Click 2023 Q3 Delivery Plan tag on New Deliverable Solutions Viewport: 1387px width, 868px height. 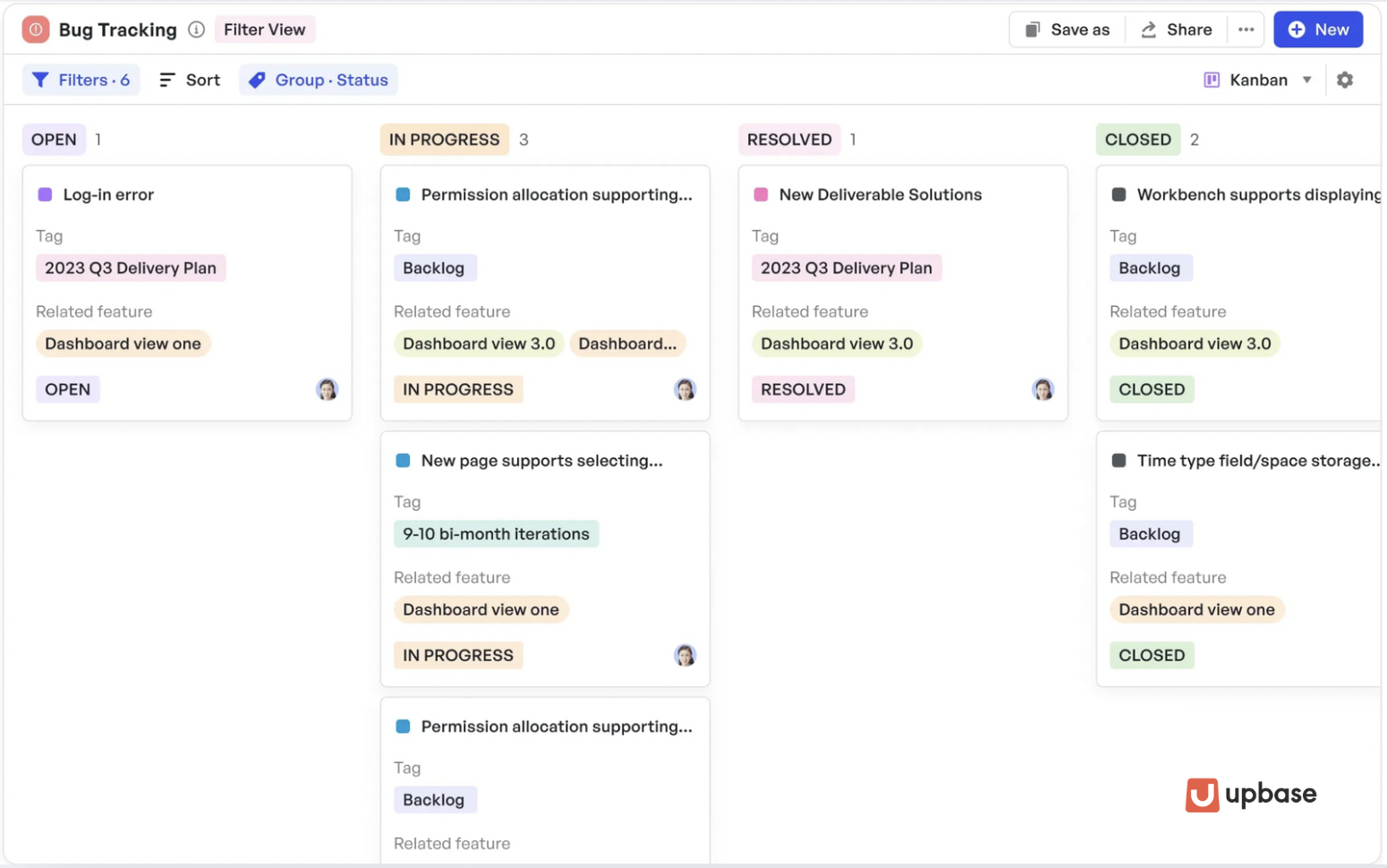coord(847,268)
